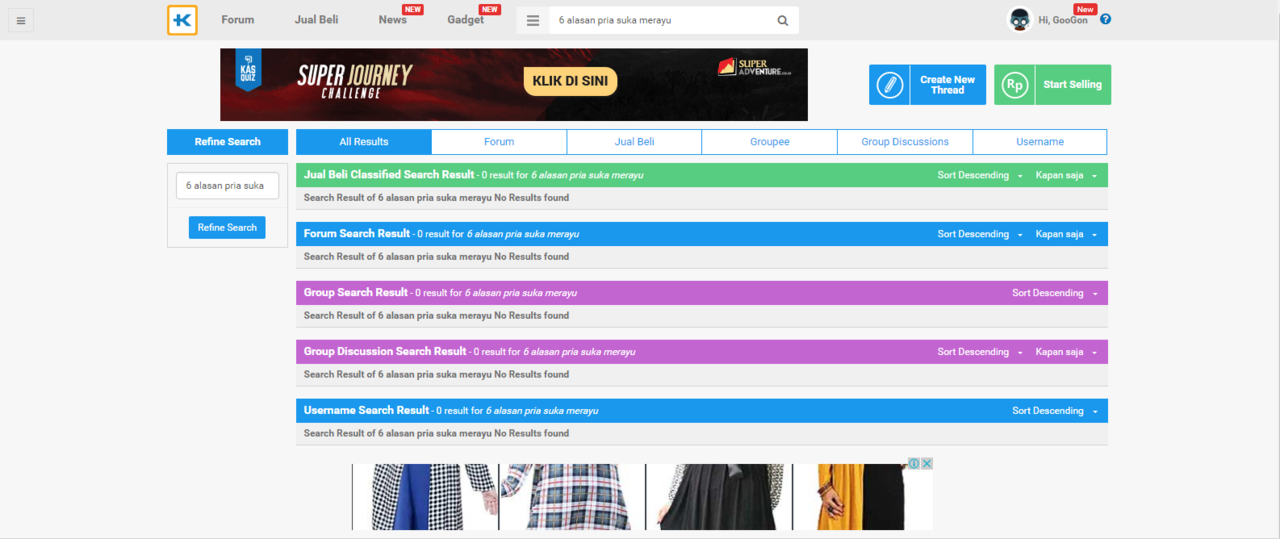Click KLIK DI SINI on banner
This screenshot has width=1280, height=539.
pos(570,82)
